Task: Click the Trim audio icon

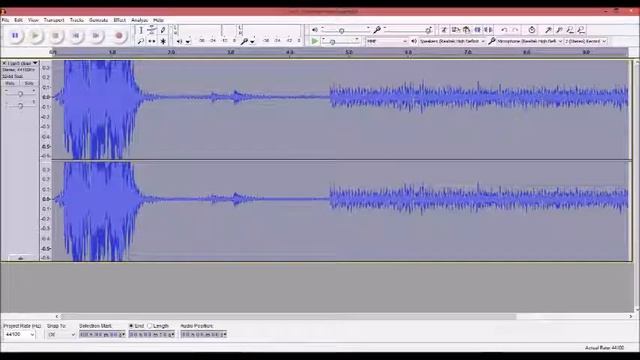Action: click(477, 30)
